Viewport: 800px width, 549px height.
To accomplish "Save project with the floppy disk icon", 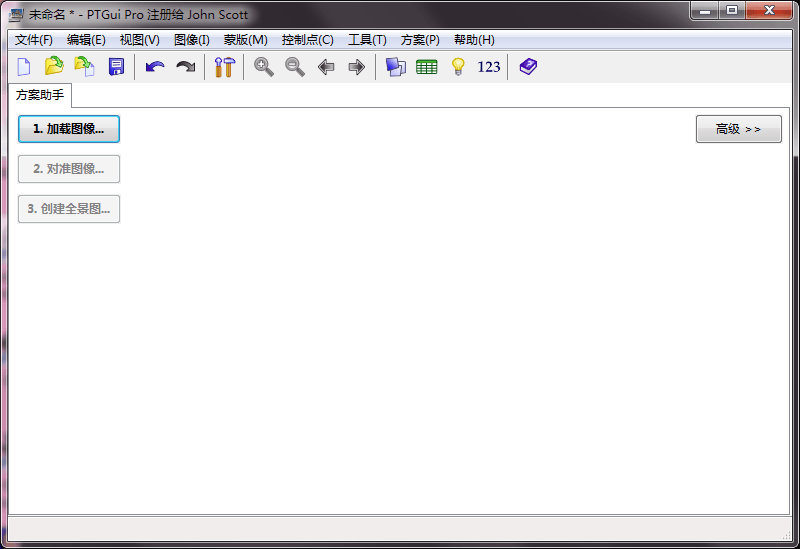I will click(x=116, y=67).
